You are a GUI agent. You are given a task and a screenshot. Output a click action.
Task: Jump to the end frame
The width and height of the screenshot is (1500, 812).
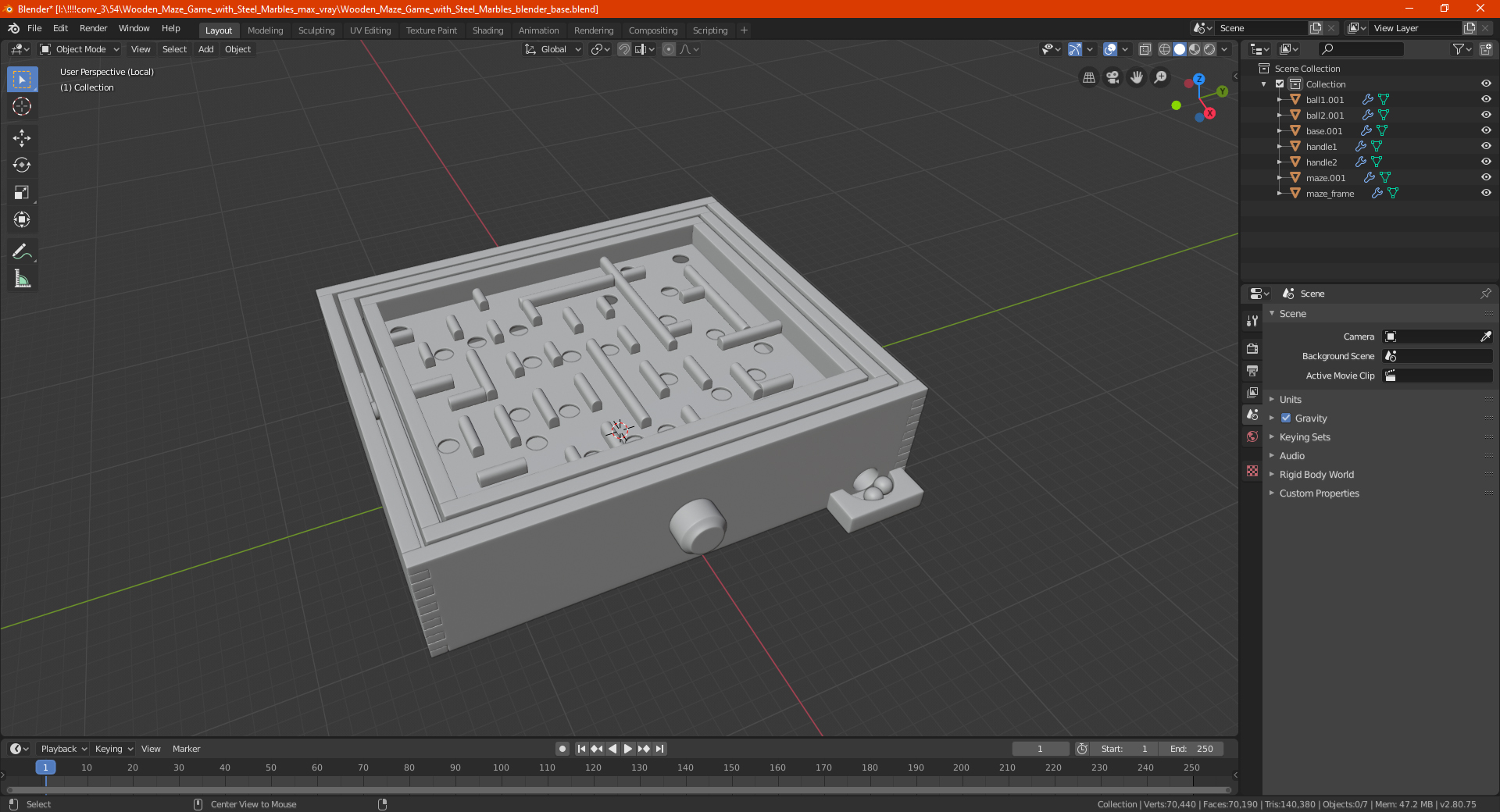click(659, 749)
